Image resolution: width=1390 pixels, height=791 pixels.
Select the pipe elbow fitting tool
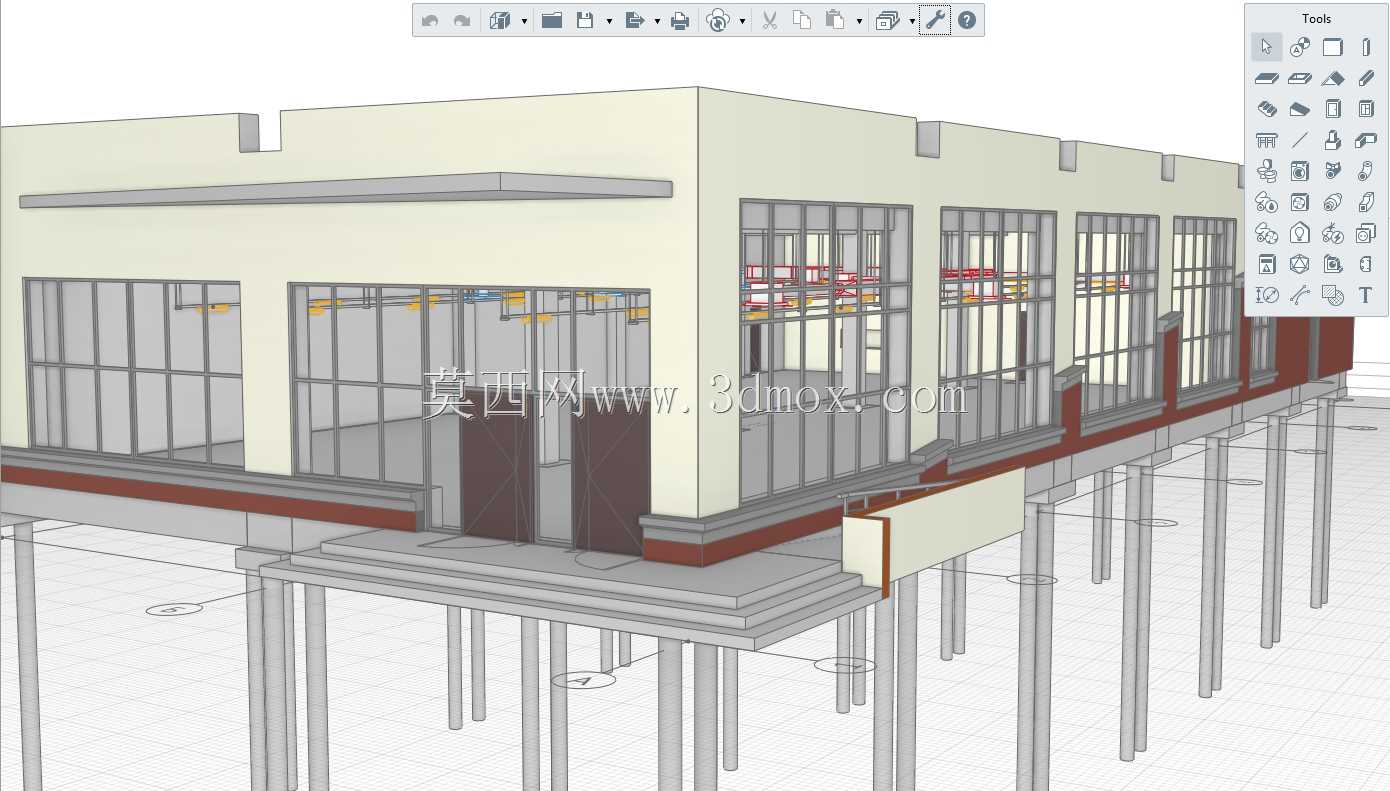[x=1366, y=172]
